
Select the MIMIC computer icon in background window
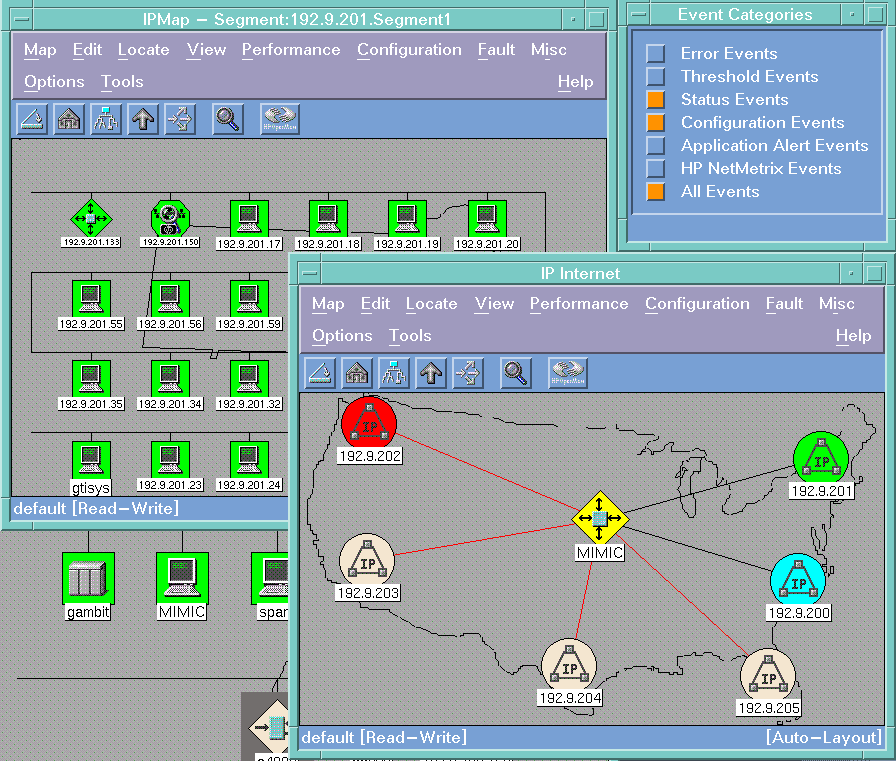(x=182, y=578)
